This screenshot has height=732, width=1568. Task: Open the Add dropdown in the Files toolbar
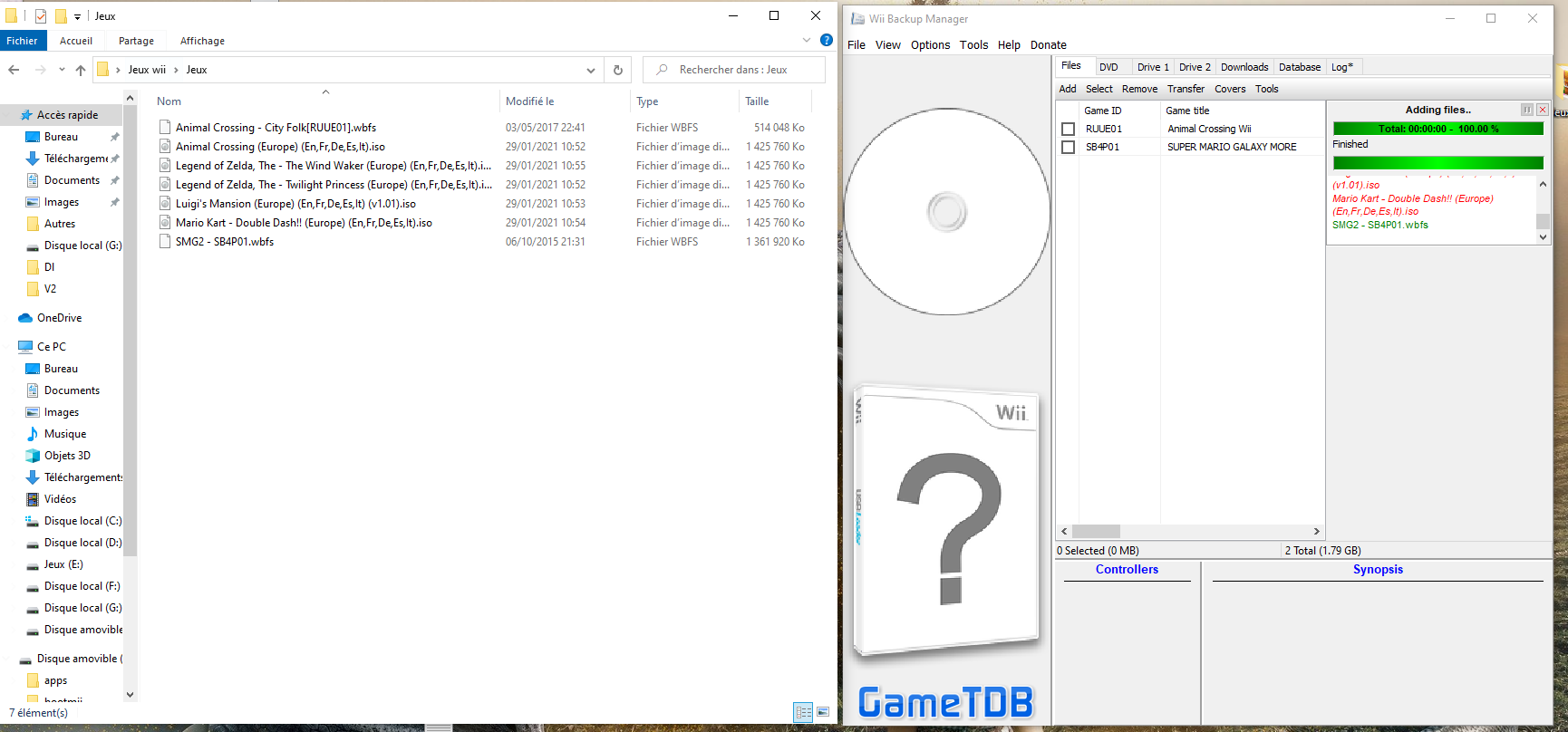[x=1068, y=89]
